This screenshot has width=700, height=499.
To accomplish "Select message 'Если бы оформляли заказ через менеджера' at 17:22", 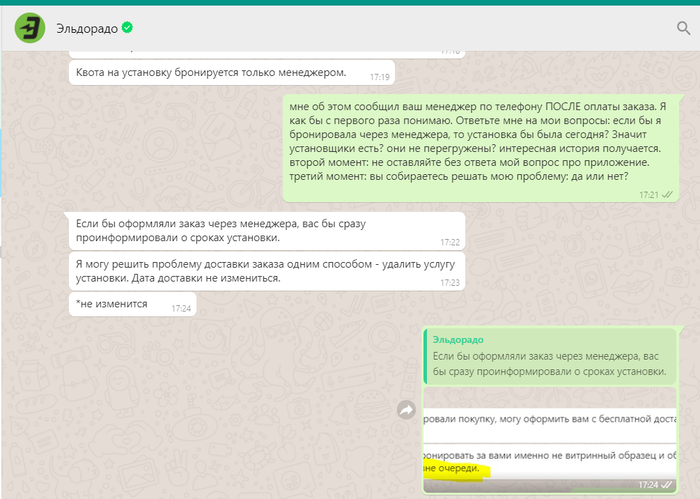I will coord(267,231).
